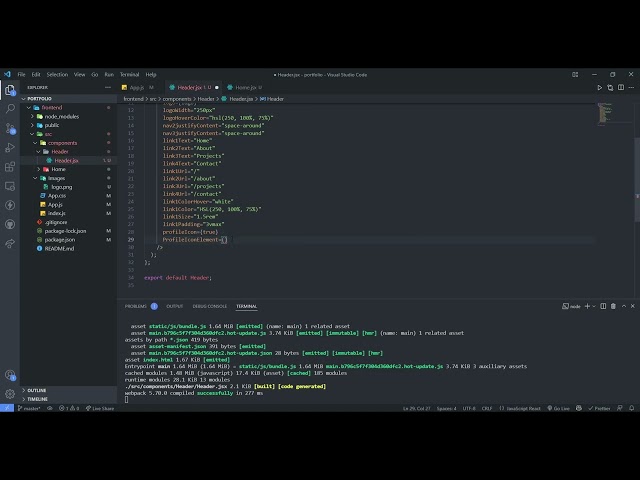The width and height of the screenshot is (640, 480).
Task: Click the remote window indicator in status bar
Action: coord(7,408)
